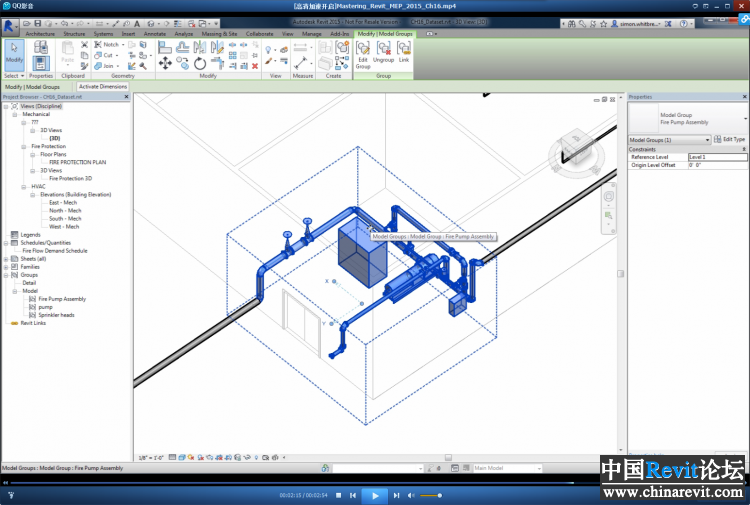Click the Array tool icon
The image size is (750, 505).
click(x=233, y=55)
